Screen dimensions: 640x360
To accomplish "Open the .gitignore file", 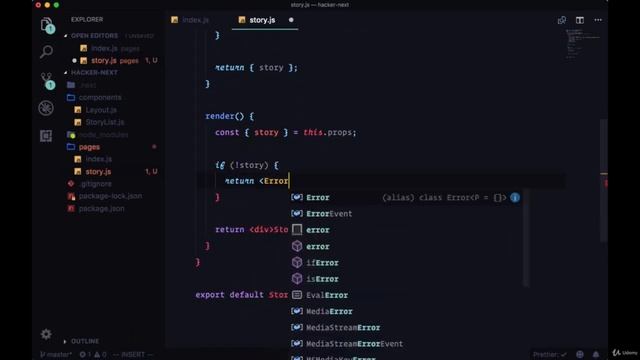I will point(96,184).
